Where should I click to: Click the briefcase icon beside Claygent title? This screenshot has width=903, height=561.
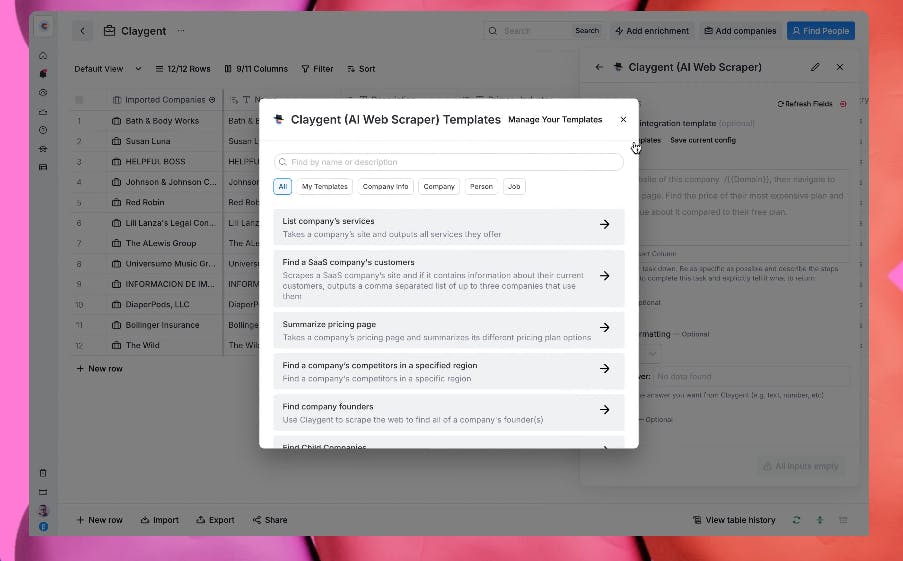[109, 31]
